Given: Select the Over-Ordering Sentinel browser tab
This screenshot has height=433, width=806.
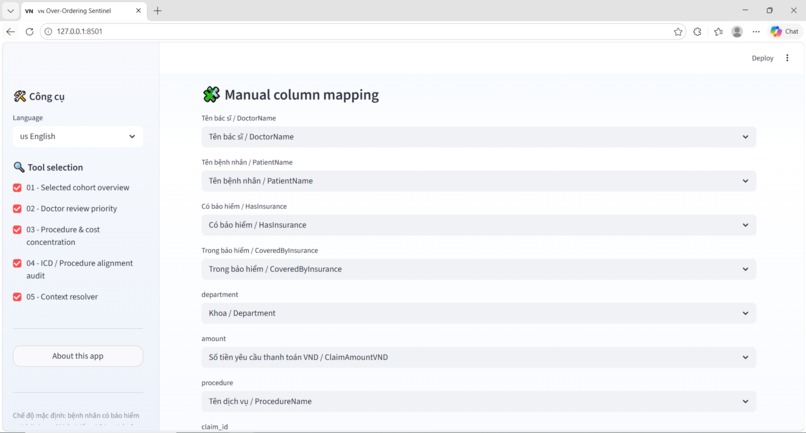Looking at the screenshot, I should pos(82,10).
